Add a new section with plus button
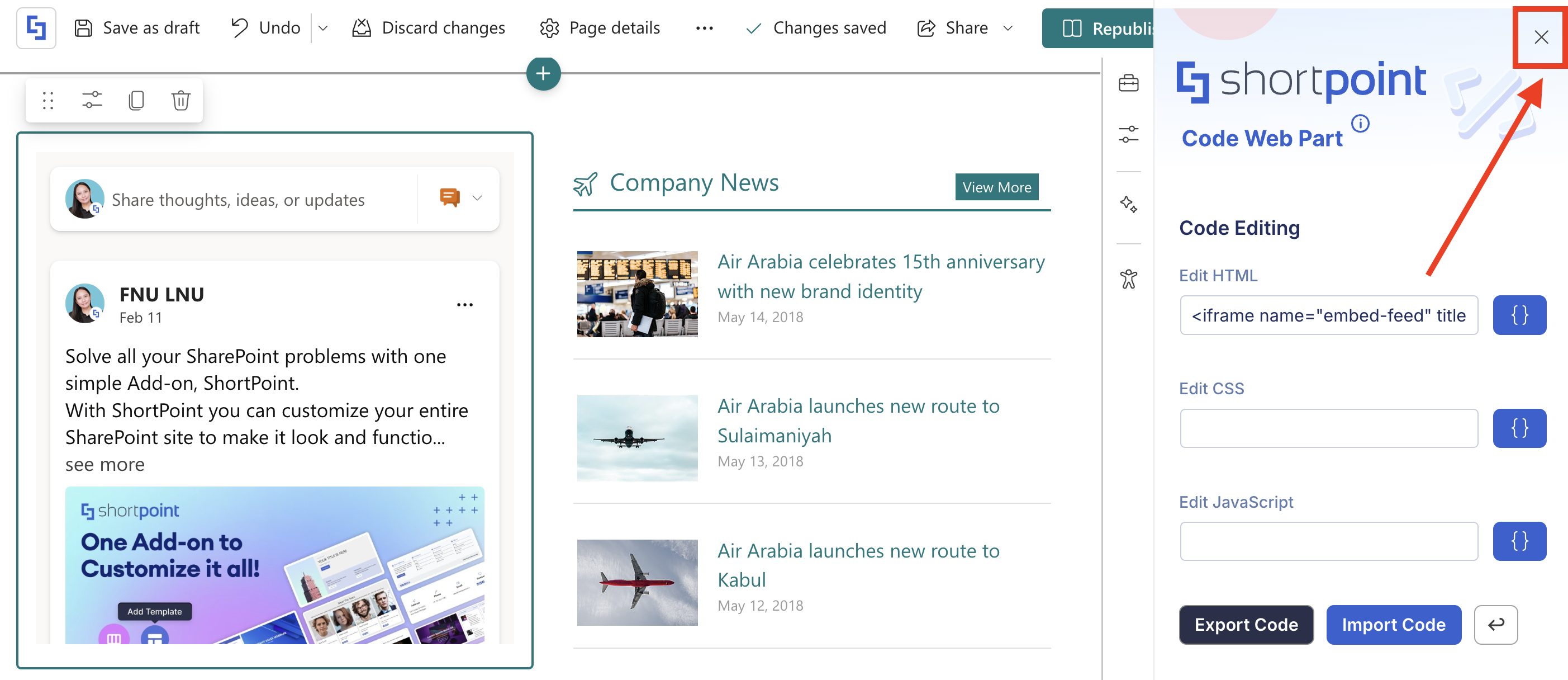Screen dimensions: 1568x680 543,74
